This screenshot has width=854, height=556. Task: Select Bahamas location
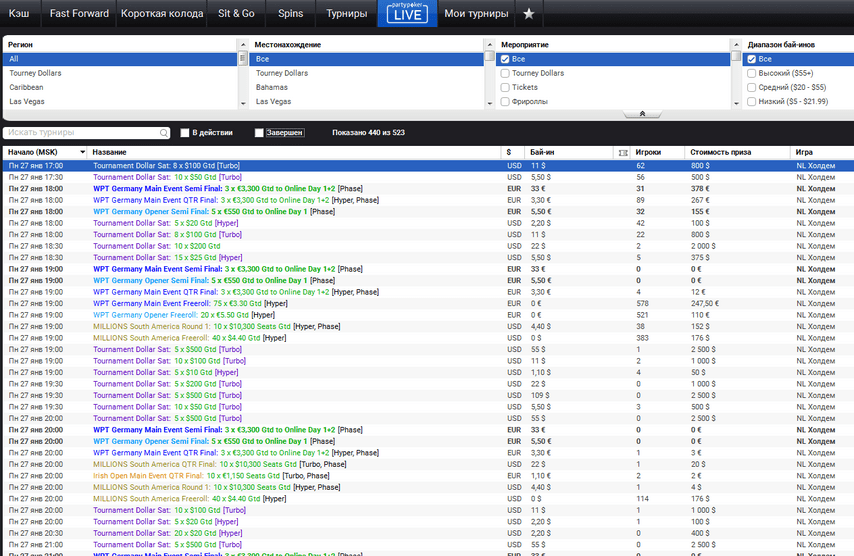[366, 87]
